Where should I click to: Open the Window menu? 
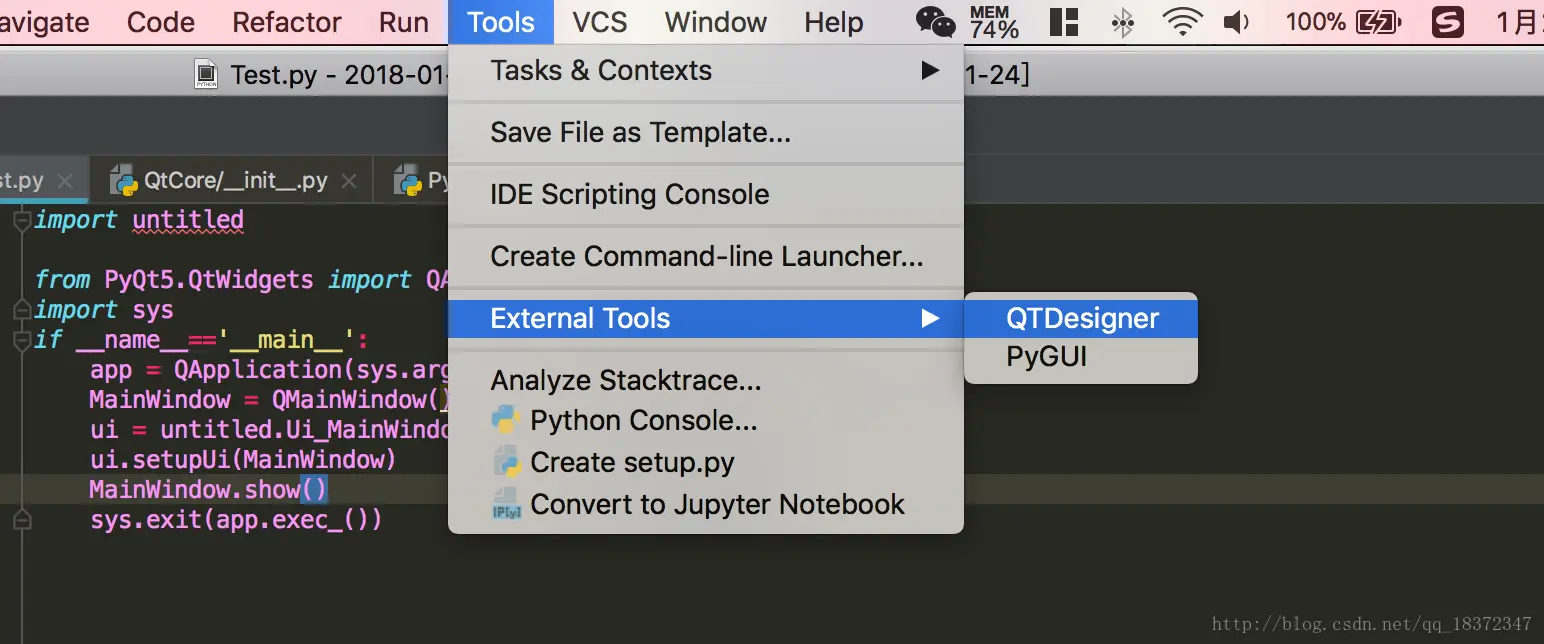[716, 22]
